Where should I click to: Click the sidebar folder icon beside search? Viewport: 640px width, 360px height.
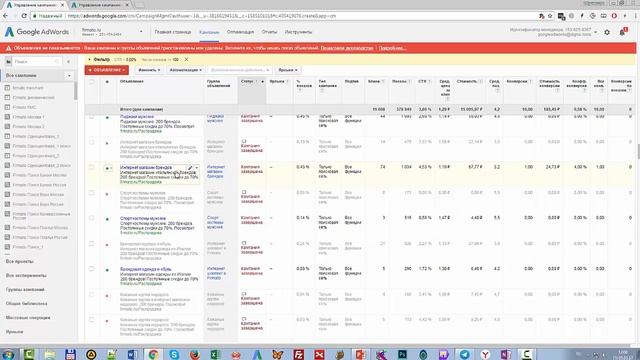(x=8, y=62)
